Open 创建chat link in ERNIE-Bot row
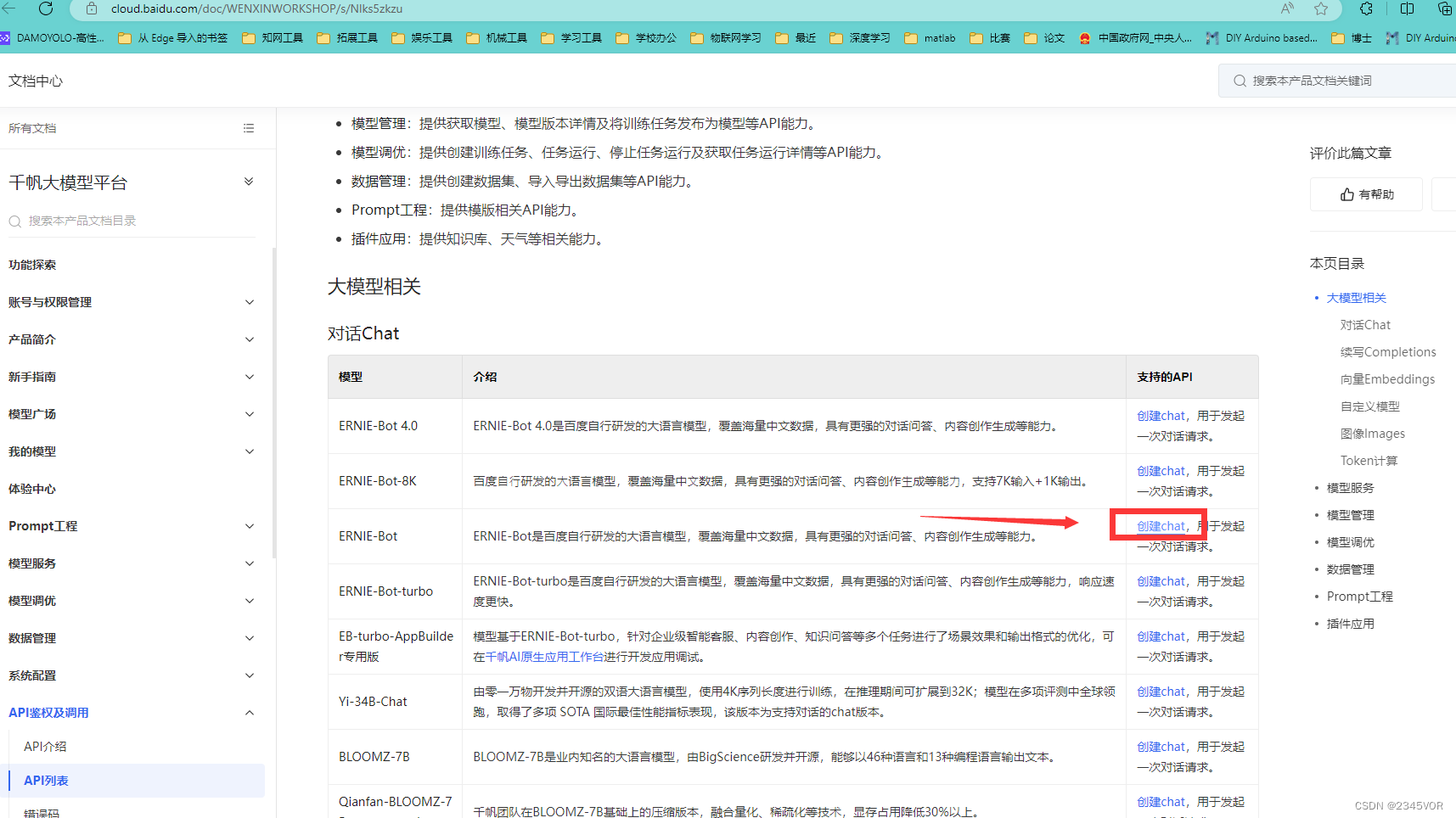Viewport: 1456px width, 818px height. point(1161,526)
